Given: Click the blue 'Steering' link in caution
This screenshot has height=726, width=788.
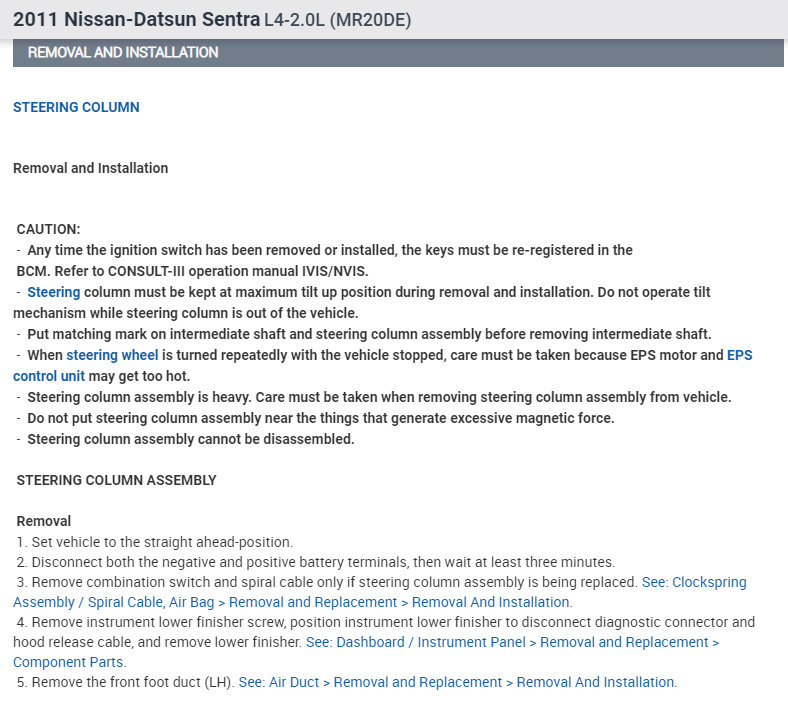Looking at the screenshot, I should point(53,292).
